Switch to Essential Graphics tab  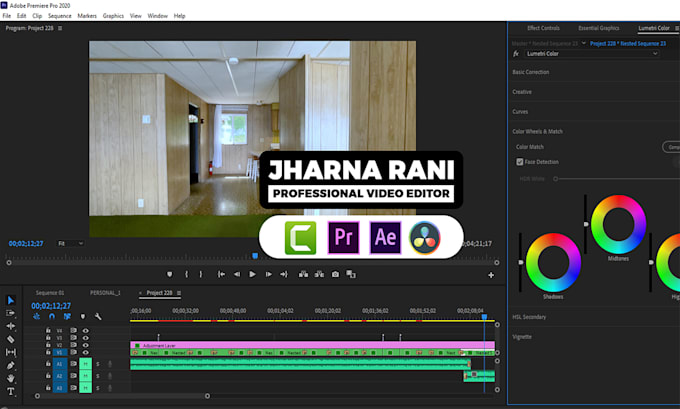598,28
